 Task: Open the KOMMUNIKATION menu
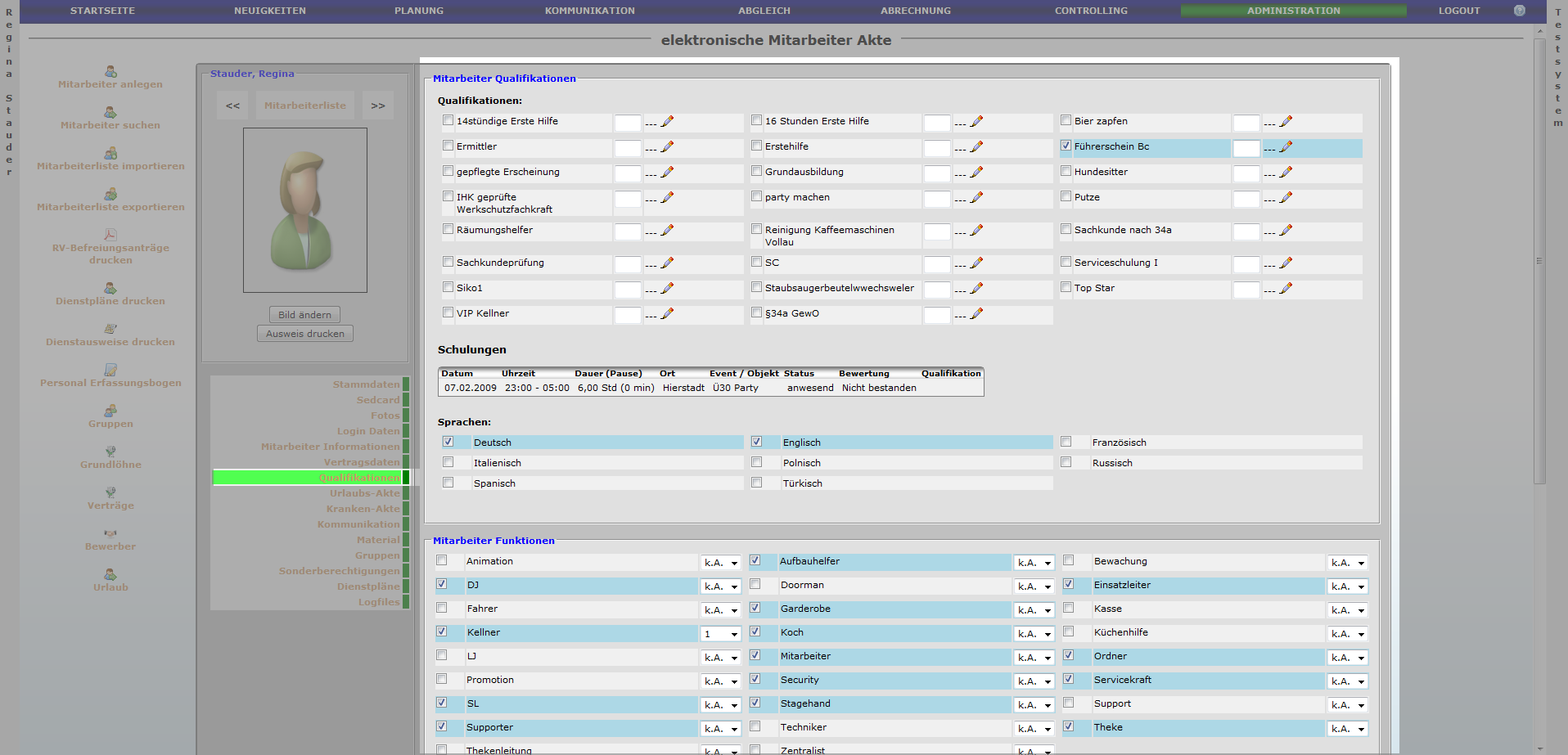(x=590, y=11)
